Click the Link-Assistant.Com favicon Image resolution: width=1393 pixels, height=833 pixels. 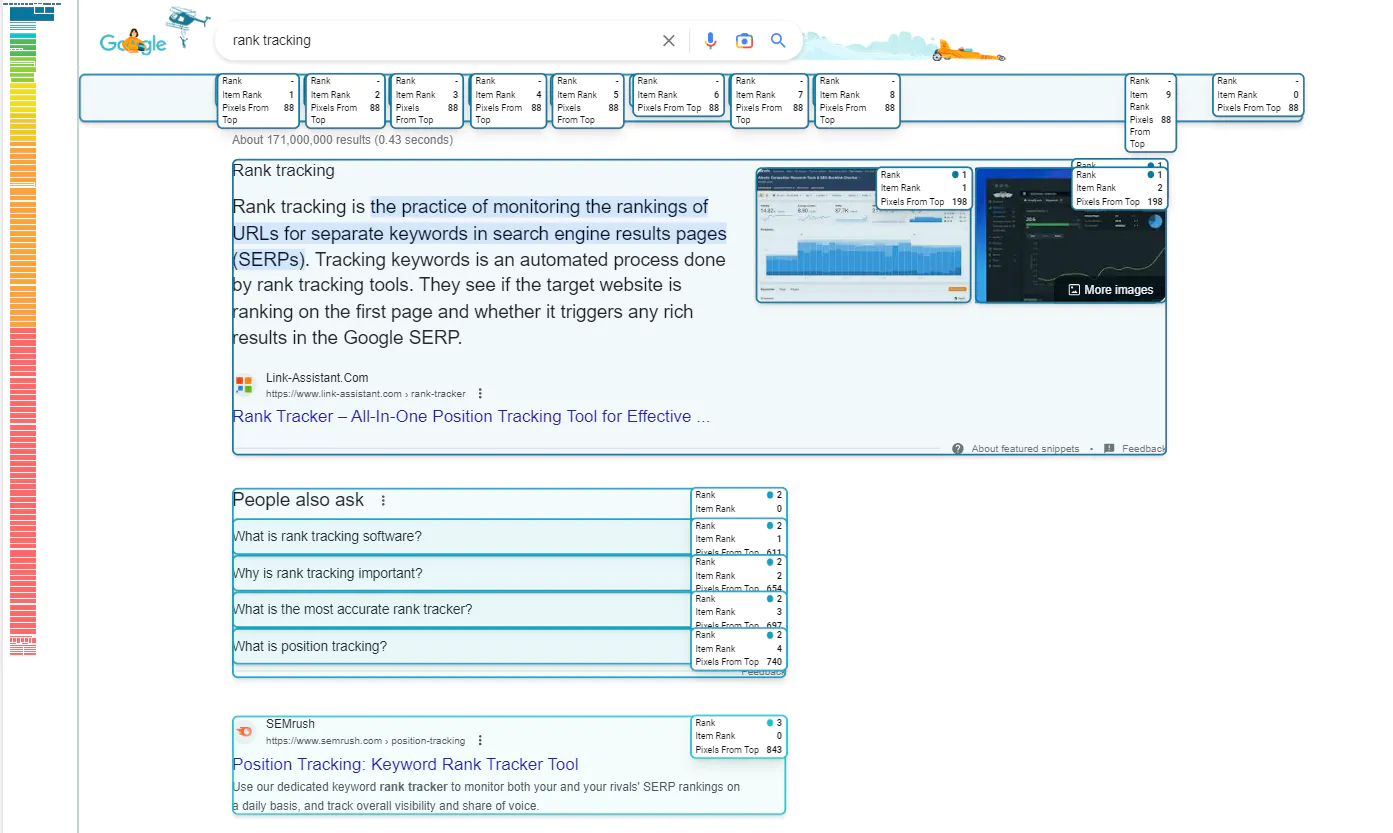[x=245, y=385]
